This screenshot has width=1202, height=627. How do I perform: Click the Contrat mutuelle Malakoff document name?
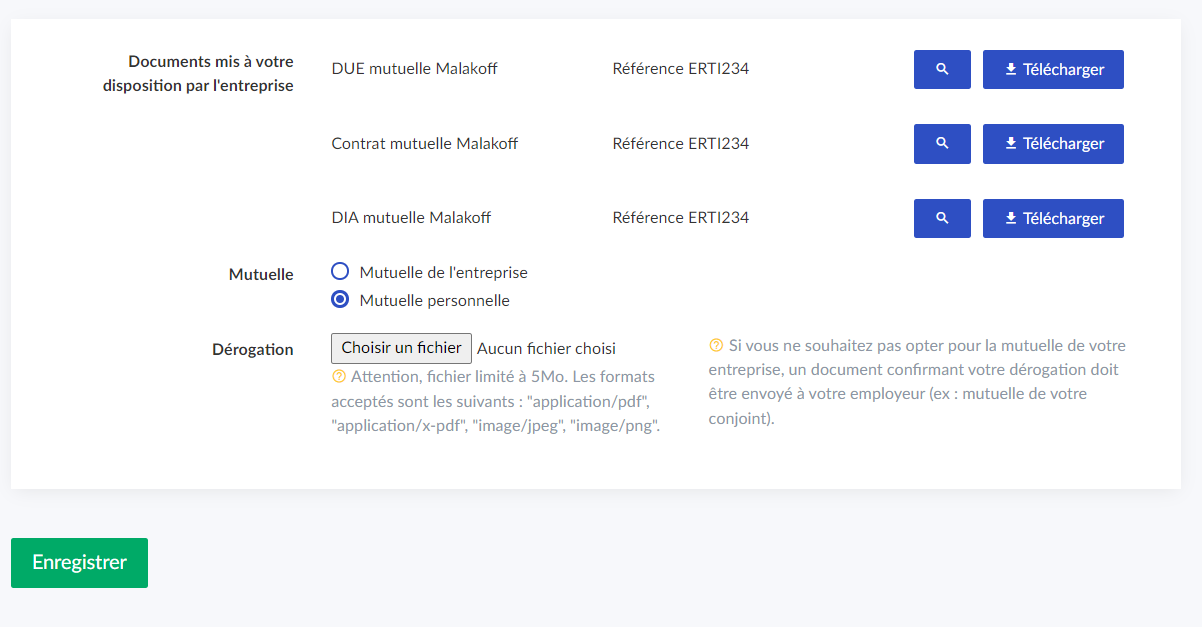pos(424,143)
